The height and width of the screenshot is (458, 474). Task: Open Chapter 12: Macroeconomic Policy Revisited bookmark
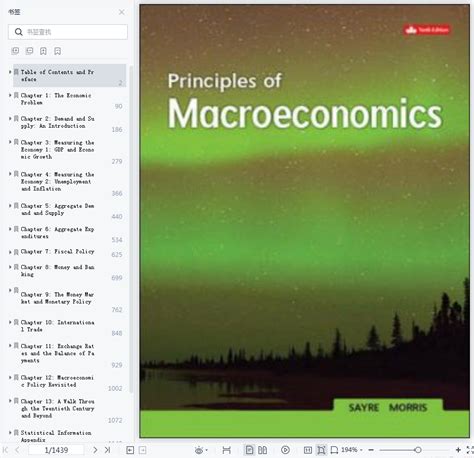click(x=57, y=381)
